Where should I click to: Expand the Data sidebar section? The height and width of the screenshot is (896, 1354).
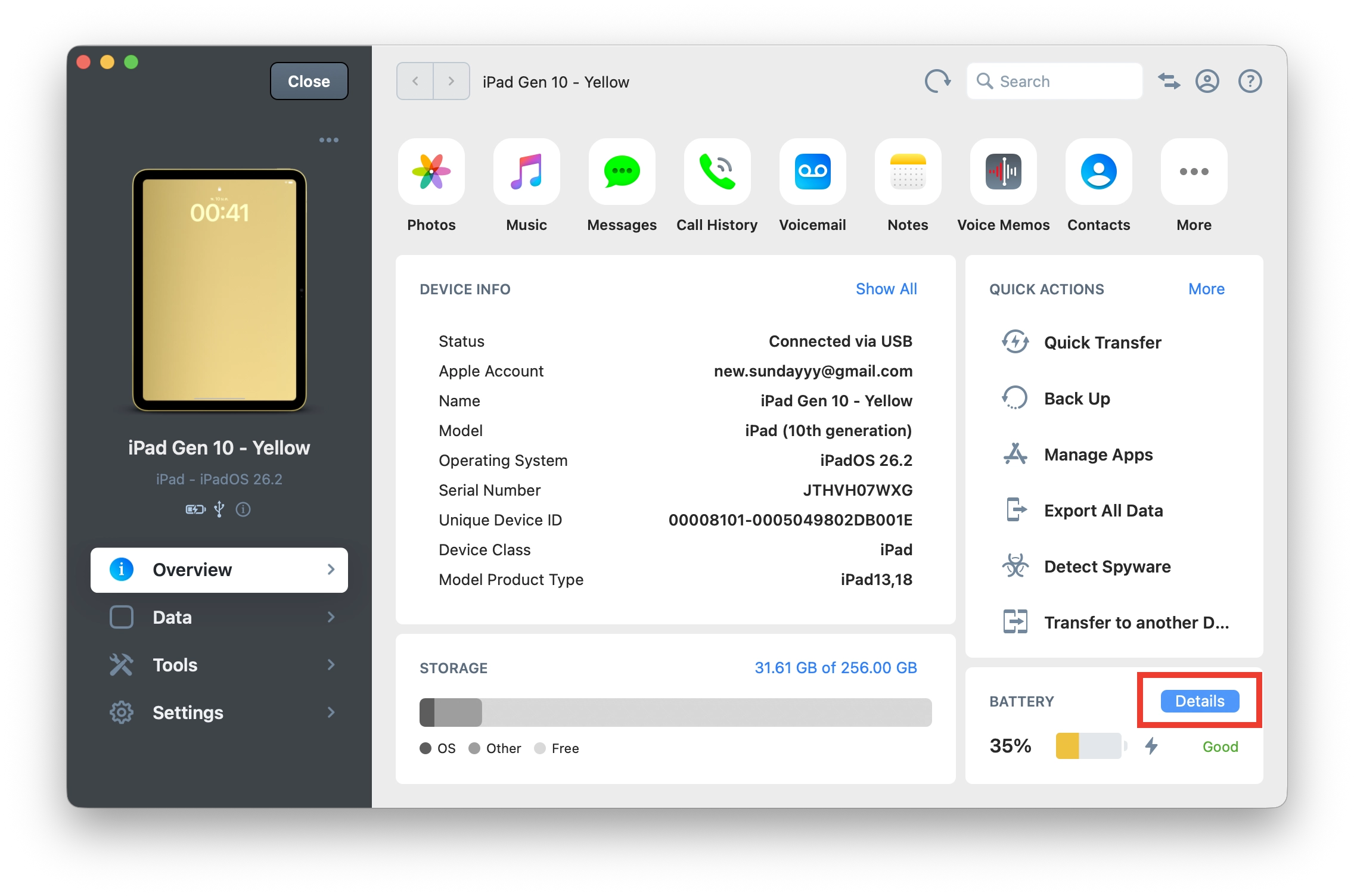click(219, 617)
